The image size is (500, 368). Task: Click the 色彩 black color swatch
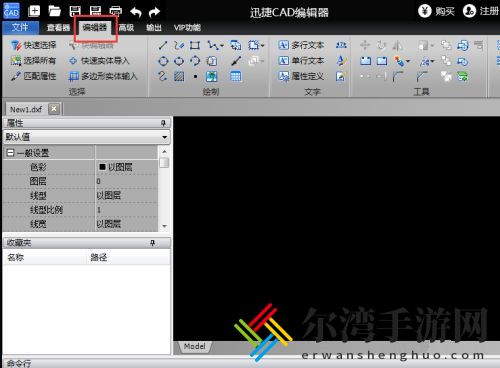[x=102, y=167]
